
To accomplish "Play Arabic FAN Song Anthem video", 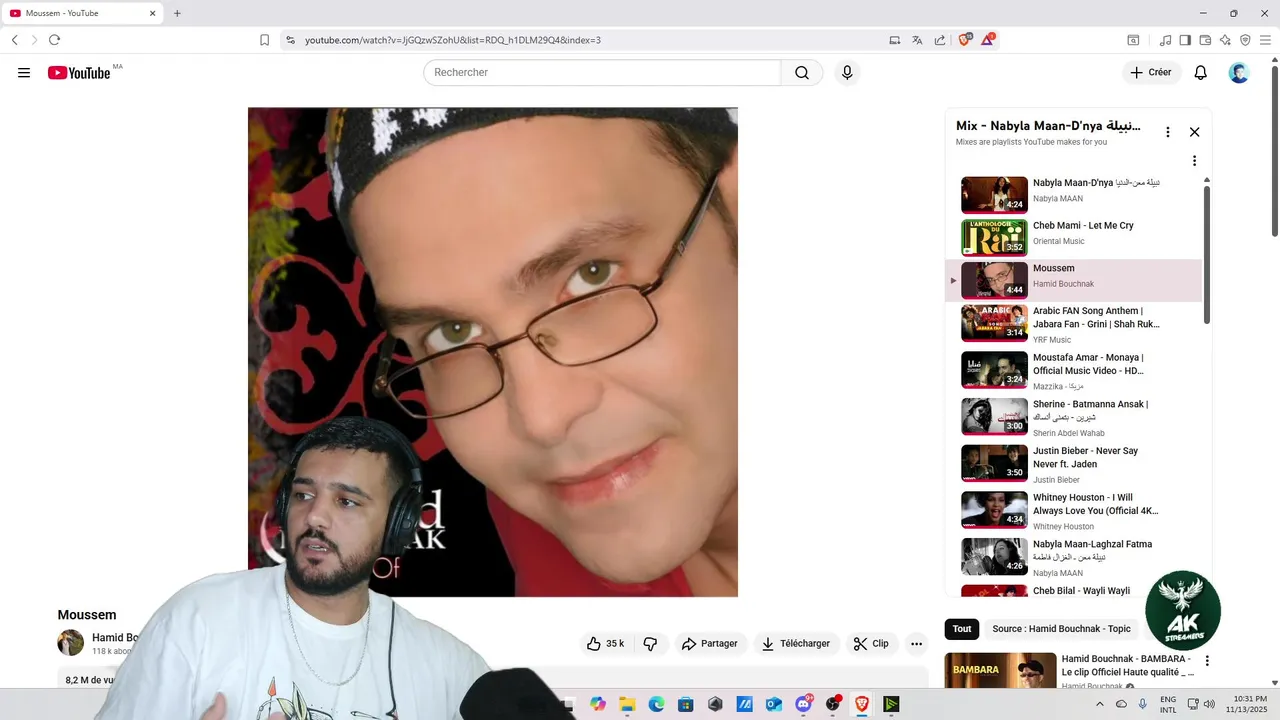I will click(1075, 324).
